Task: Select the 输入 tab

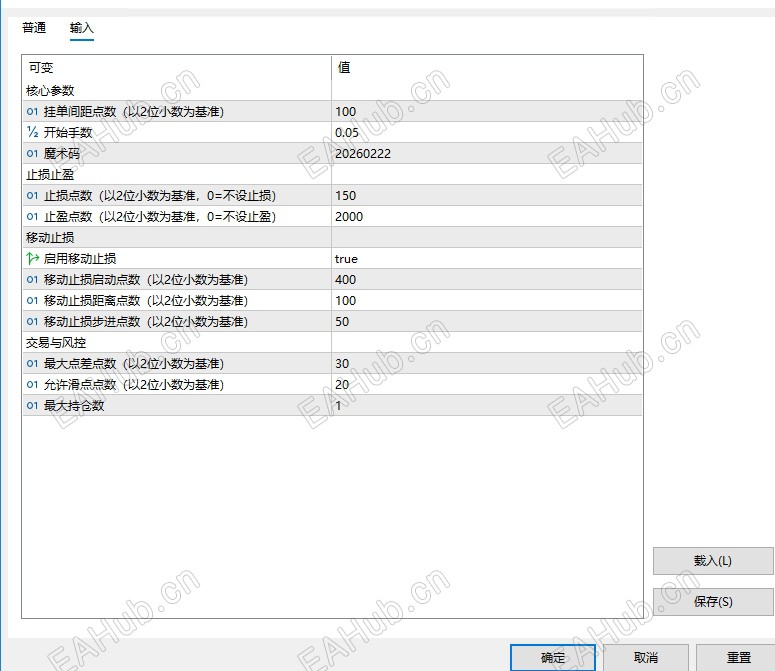Action: point(82,28)
